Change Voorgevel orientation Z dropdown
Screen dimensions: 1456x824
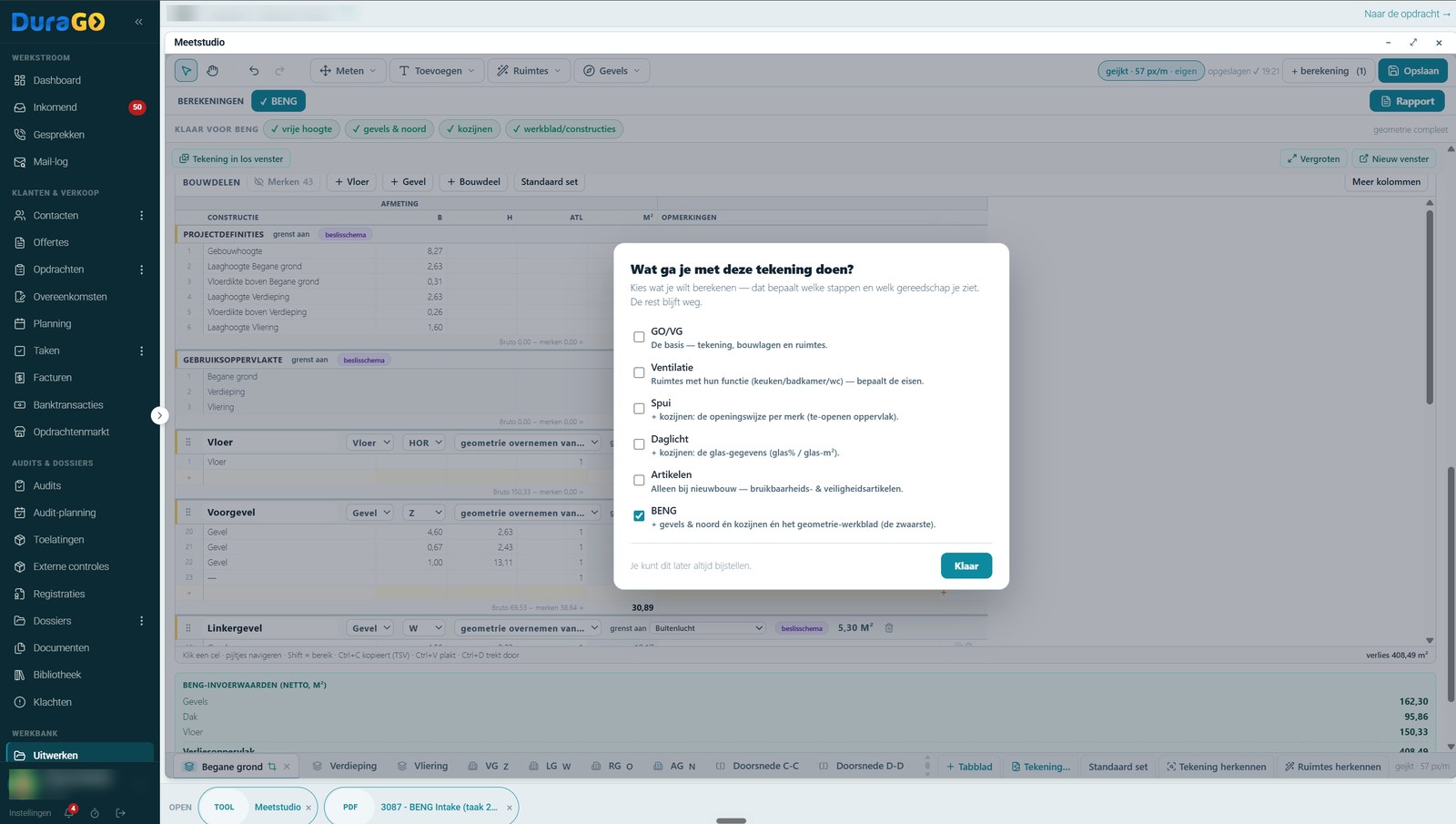425,513
